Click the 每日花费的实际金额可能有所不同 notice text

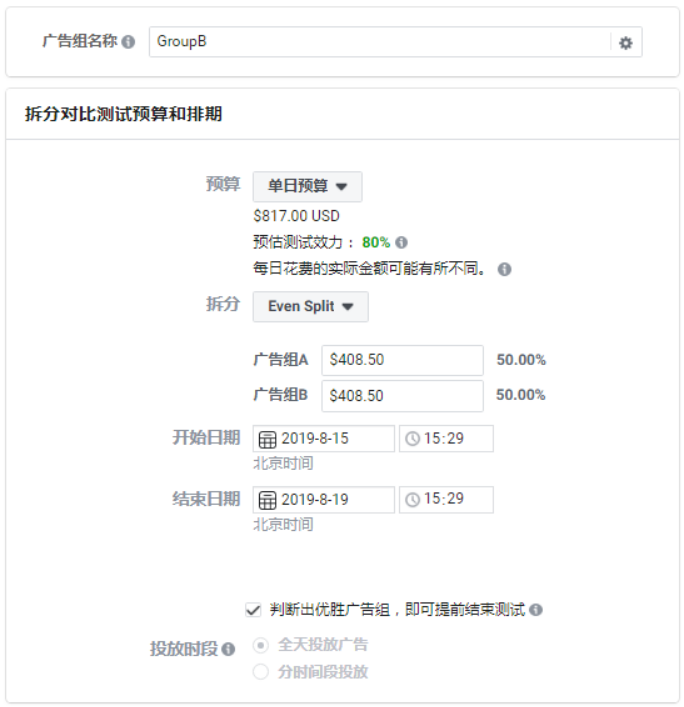(x=370, y=269)
